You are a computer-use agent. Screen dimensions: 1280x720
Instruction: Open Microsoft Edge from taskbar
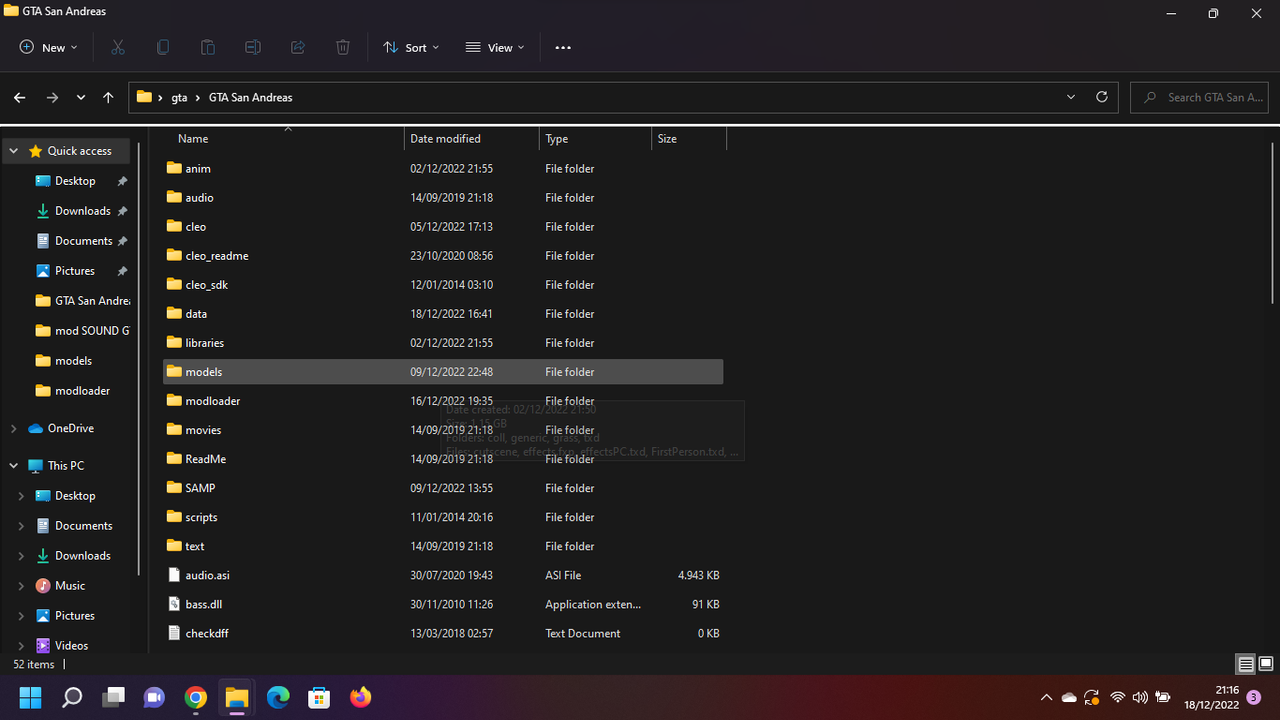pos(278,697)
